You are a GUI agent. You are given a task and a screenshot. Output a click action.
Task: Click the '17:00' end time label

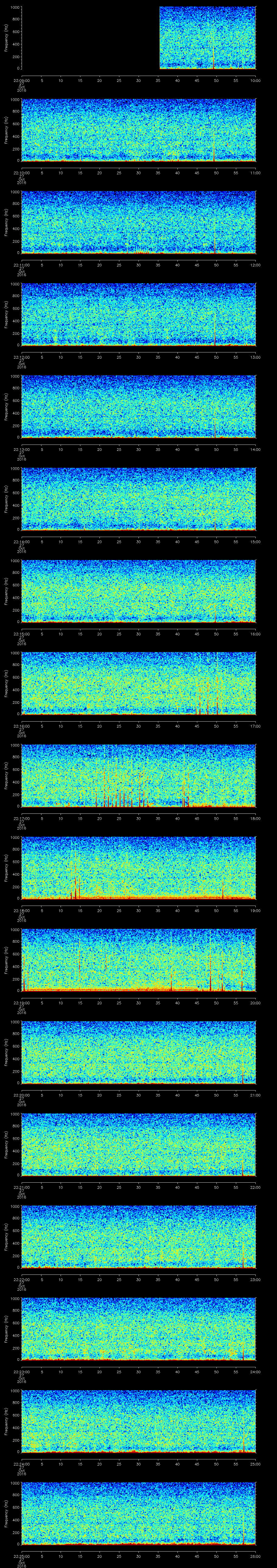coord(256,726)
